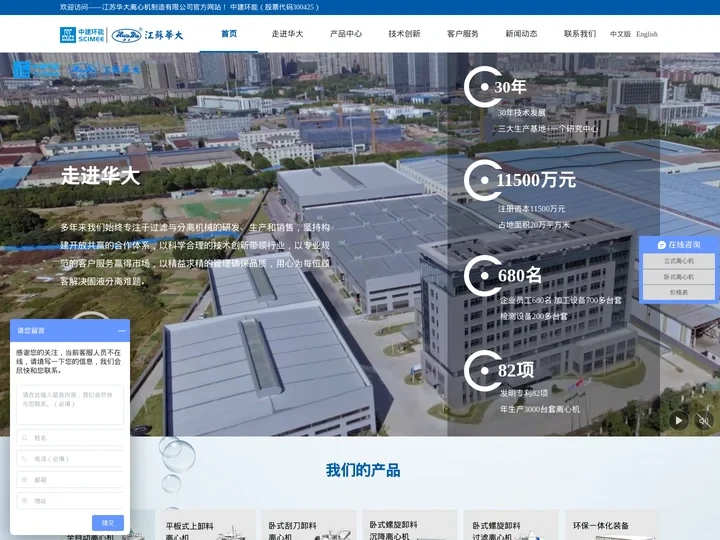720x540 pixels.
Task: Click the 检测设备200多台套 text
Action: [534, 316]
